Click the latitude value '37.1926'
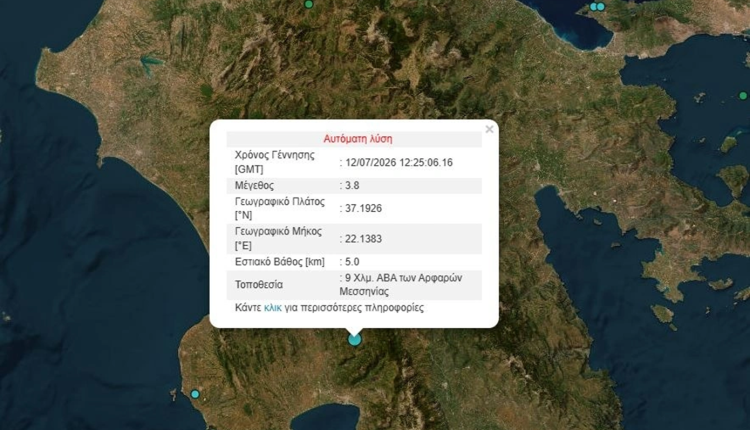 point(364,209)
